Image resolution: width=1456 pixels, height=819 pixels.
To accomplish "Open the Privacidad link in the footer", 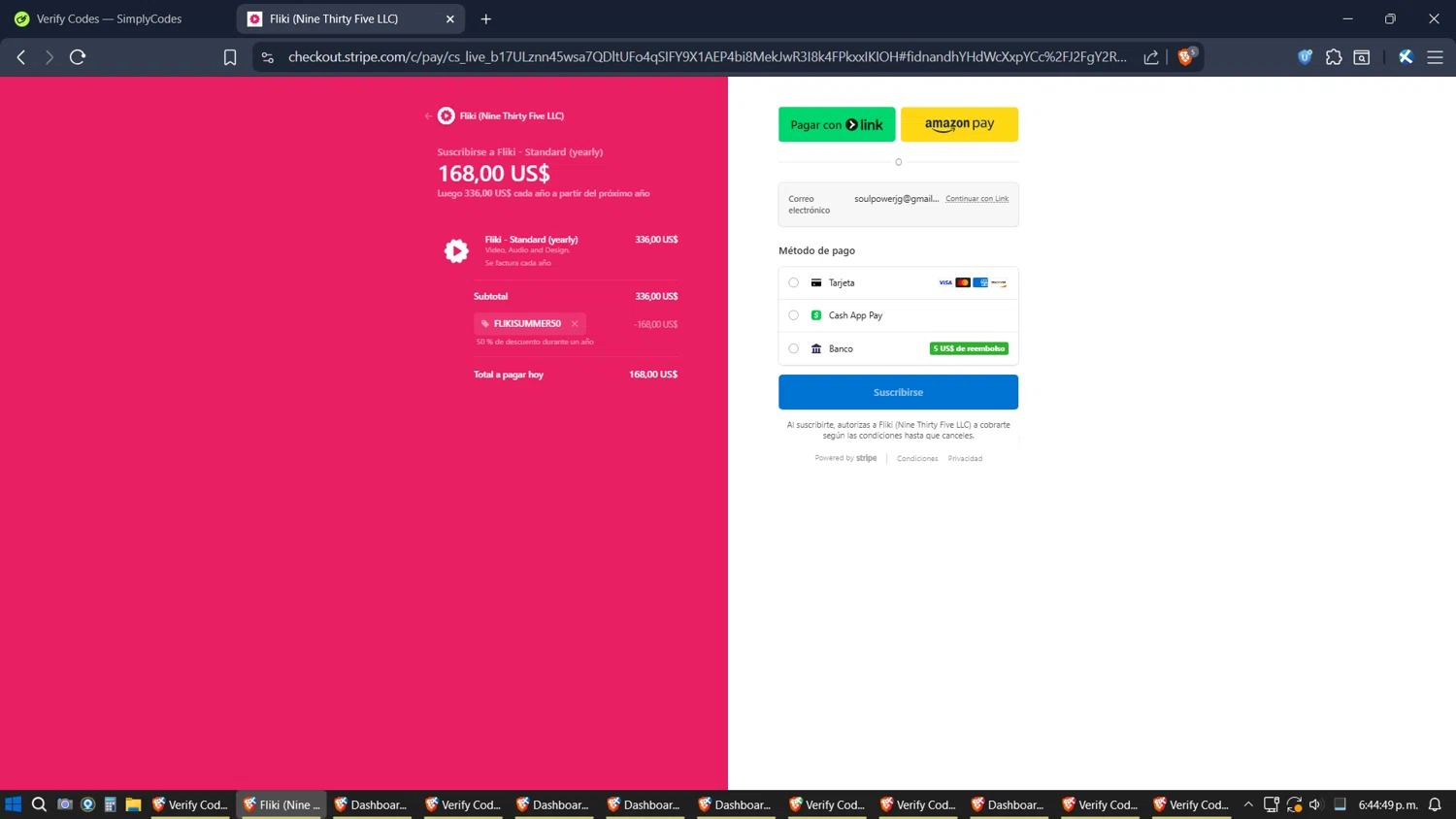I will tap(965, 459).
